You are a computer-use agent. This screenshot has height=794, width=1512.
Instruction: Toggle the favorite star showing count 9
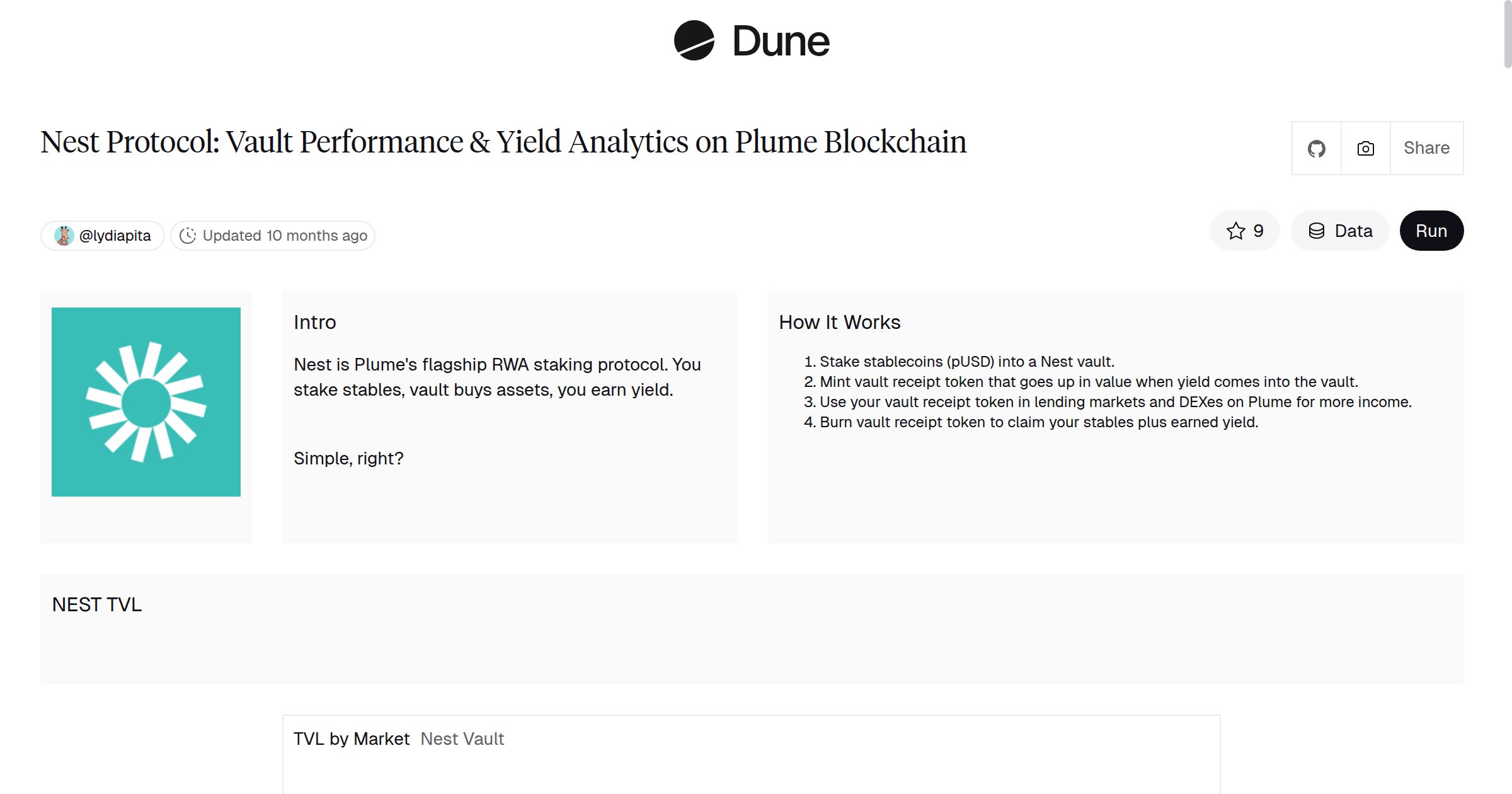(1244, 231)
